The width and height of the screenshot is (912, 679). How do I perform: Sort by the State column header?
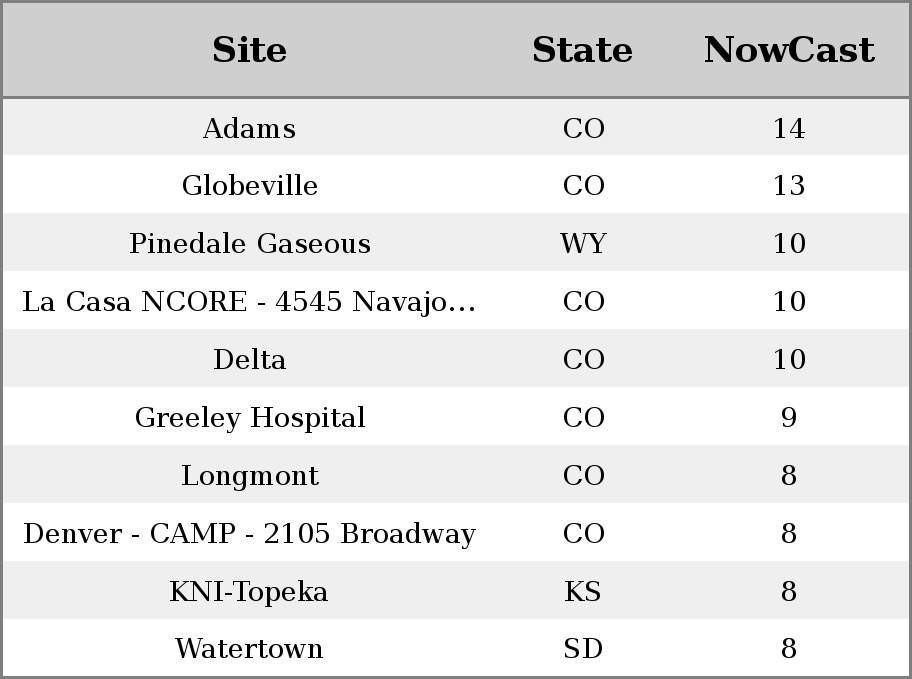pos(582,50)
